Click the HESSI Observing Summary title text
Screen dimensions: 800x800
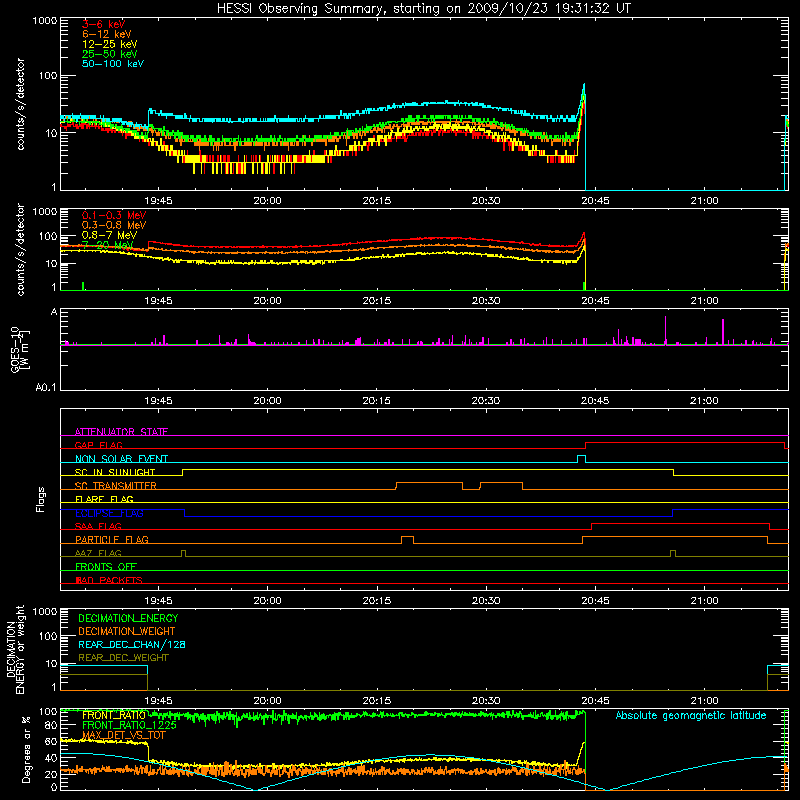[x=423, y=9]
